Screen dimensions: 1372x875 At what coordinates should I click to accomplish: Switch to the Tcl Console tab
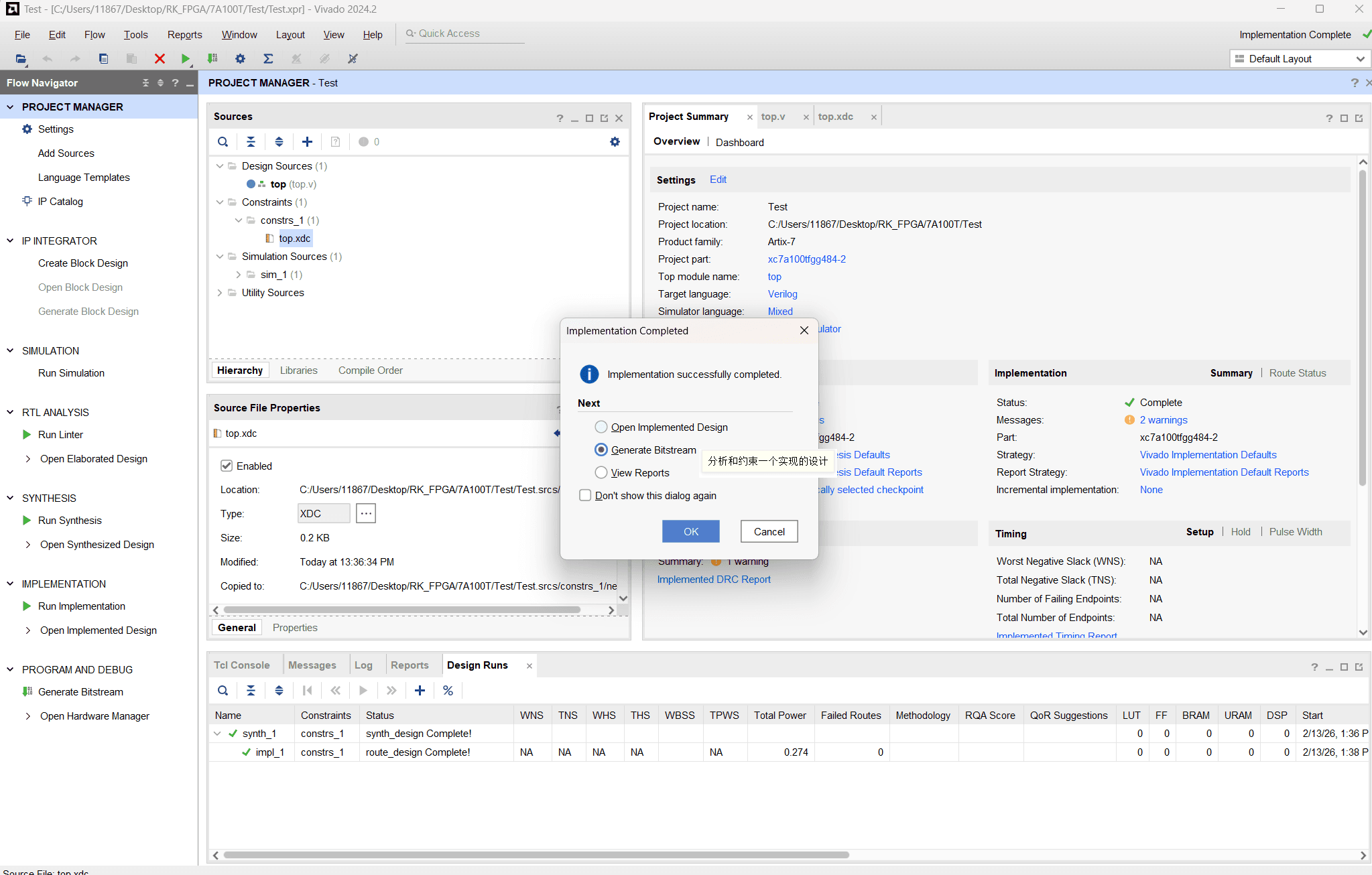pos(241,665)
